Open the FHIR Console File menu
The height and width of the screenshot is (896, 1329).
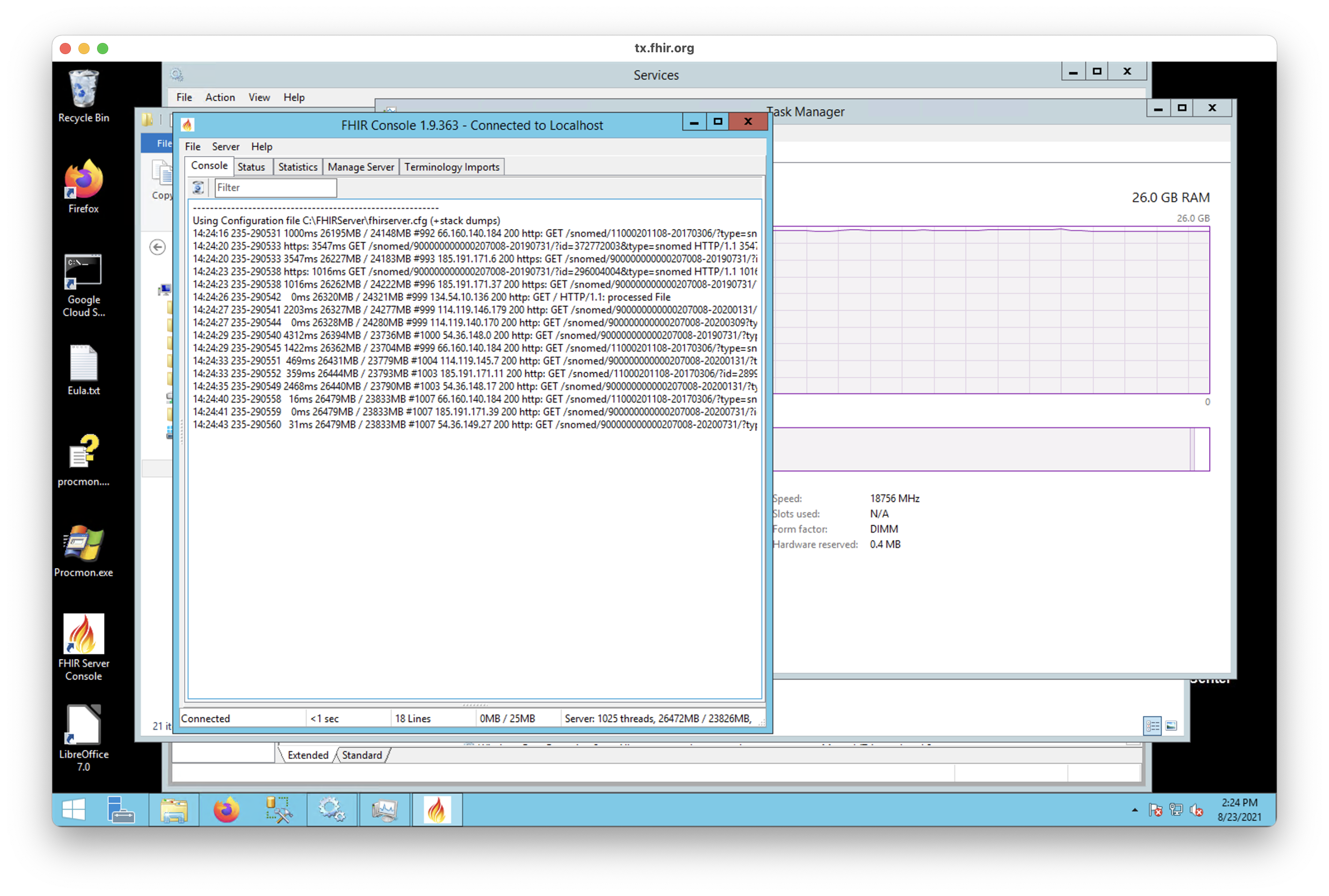(x=193, y=147)
